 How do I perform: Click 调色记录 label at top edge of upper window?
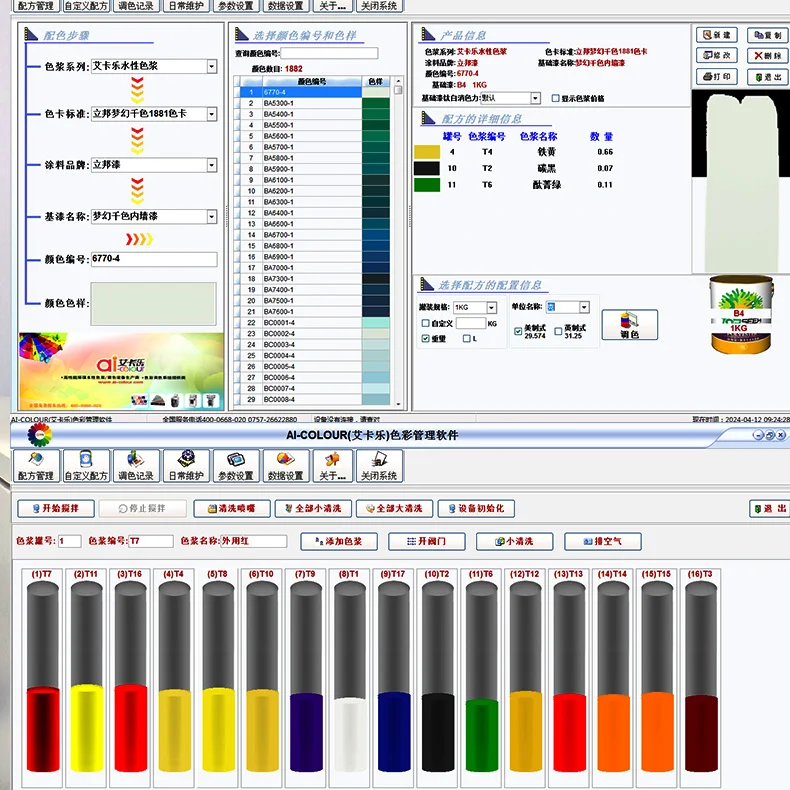[136, 6]
